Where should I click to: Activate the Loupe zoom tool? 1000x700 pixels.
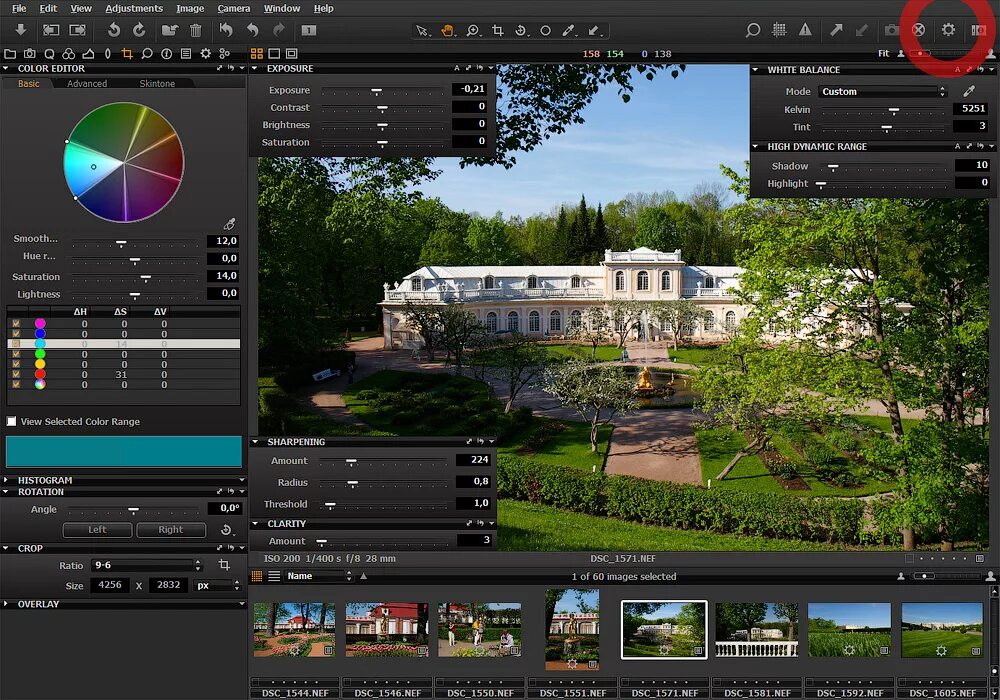coord(473,31)
